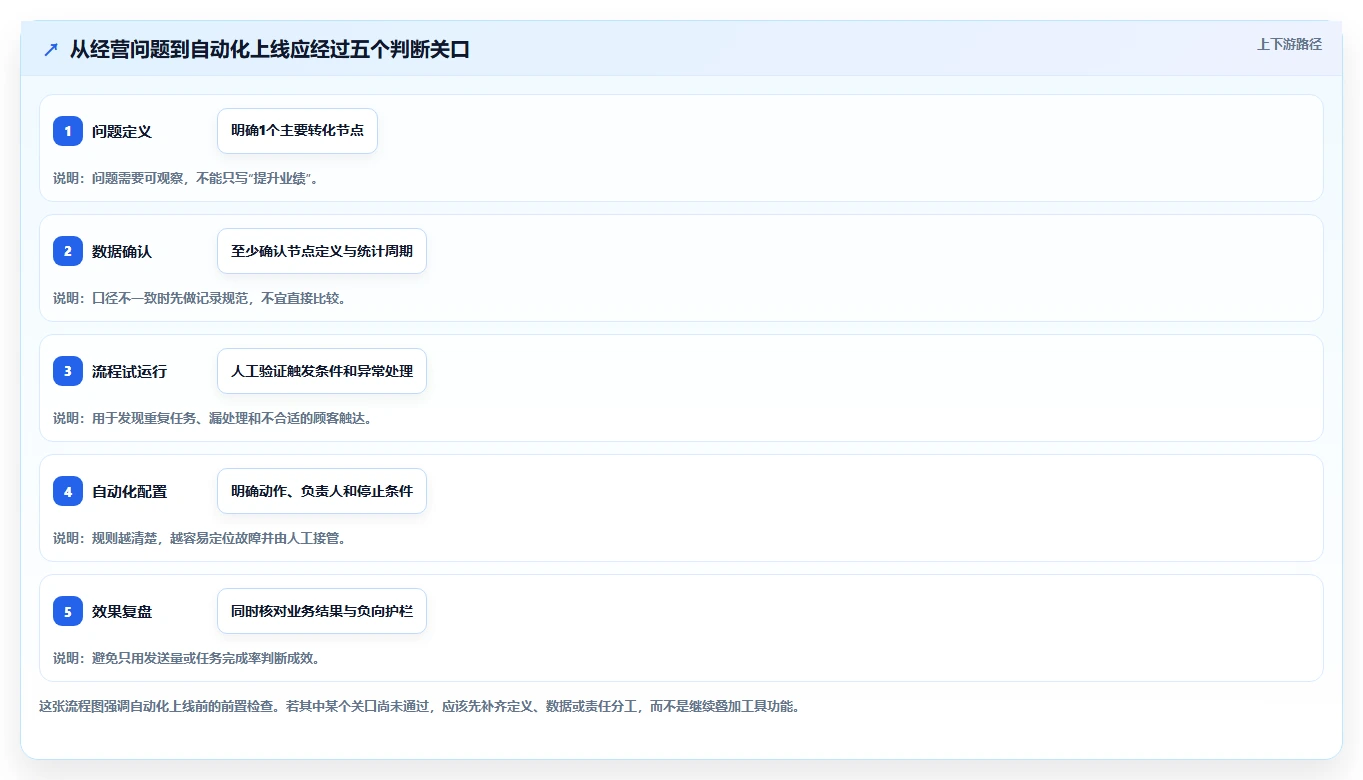Click the note 用于发现重复任务、漏处理
Image resolution: width=1363 pixels, height=780 pixels.
(x=213, y=418)
